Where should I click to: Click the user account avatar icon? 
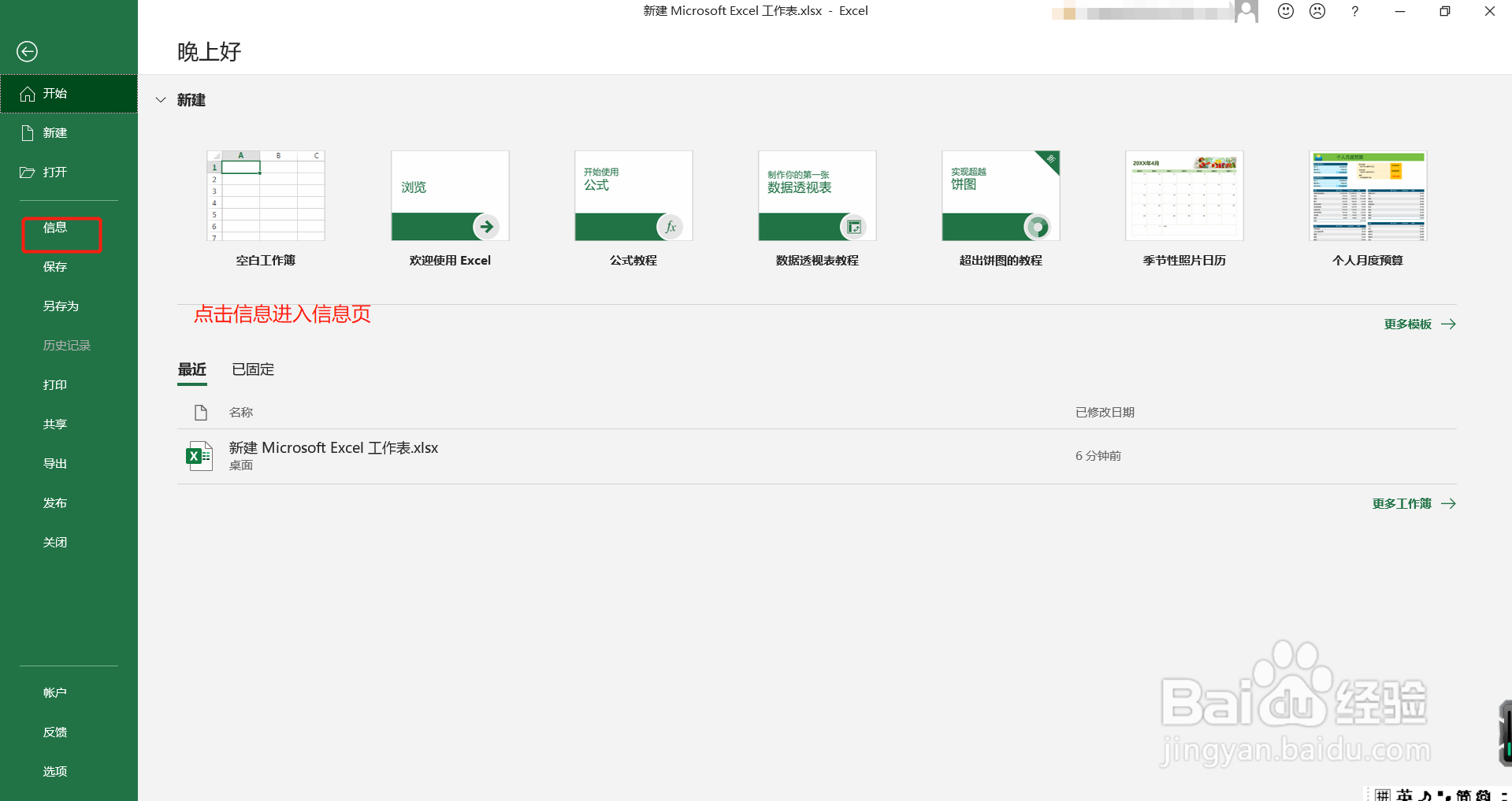1246,11
